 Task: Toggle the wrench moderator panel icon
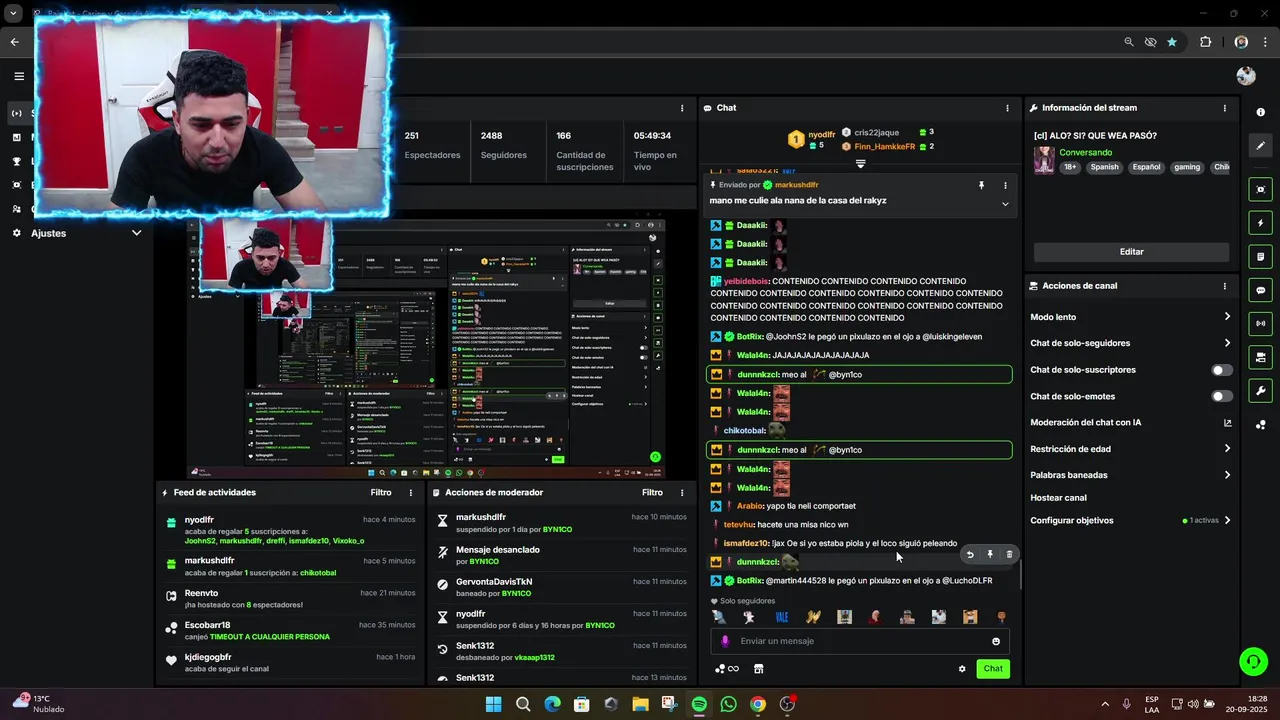click(1261, 391)
